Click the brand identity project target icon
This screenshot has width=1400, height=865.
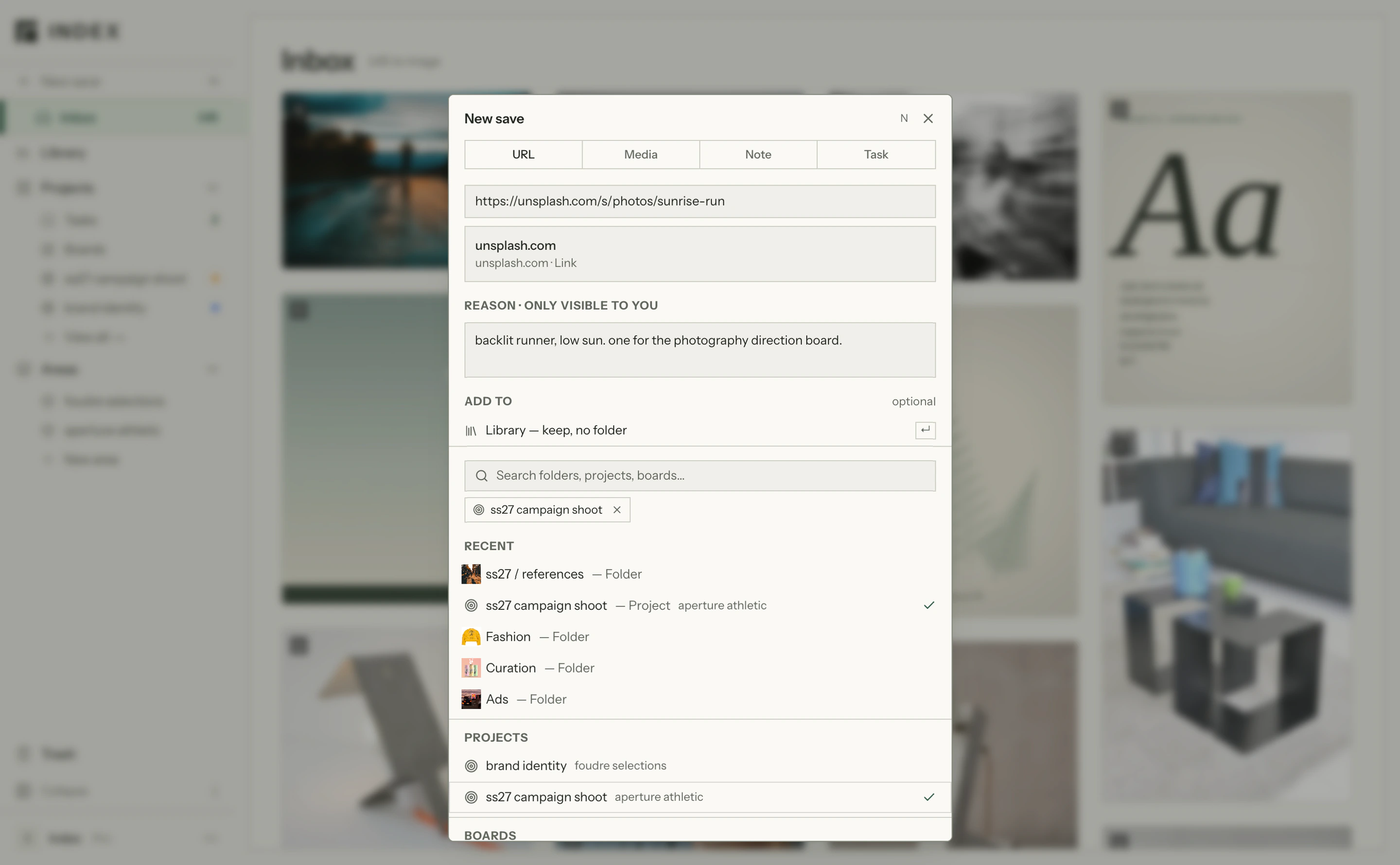[x=471, y=766]
